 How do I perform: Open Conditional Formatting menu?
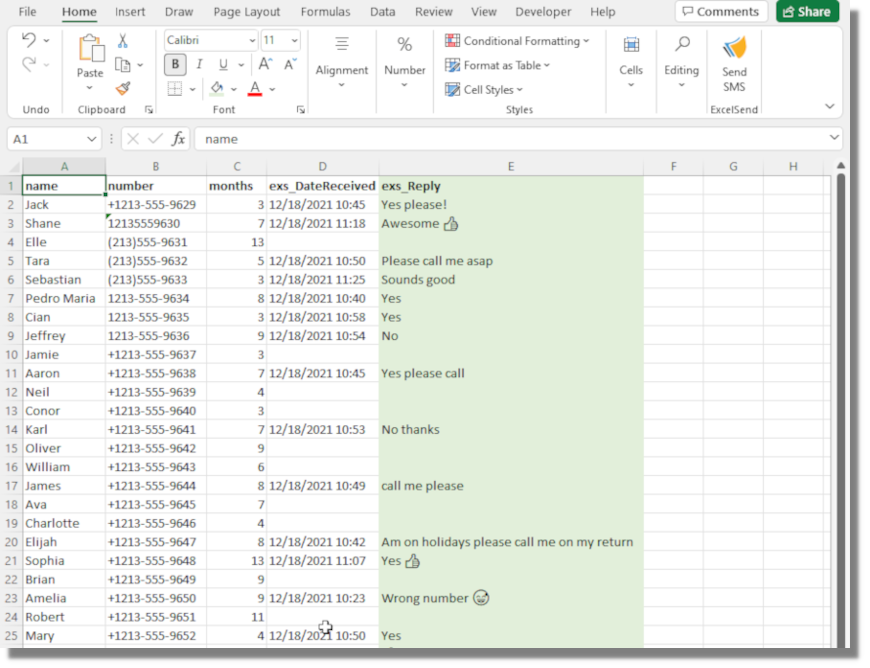517,41
